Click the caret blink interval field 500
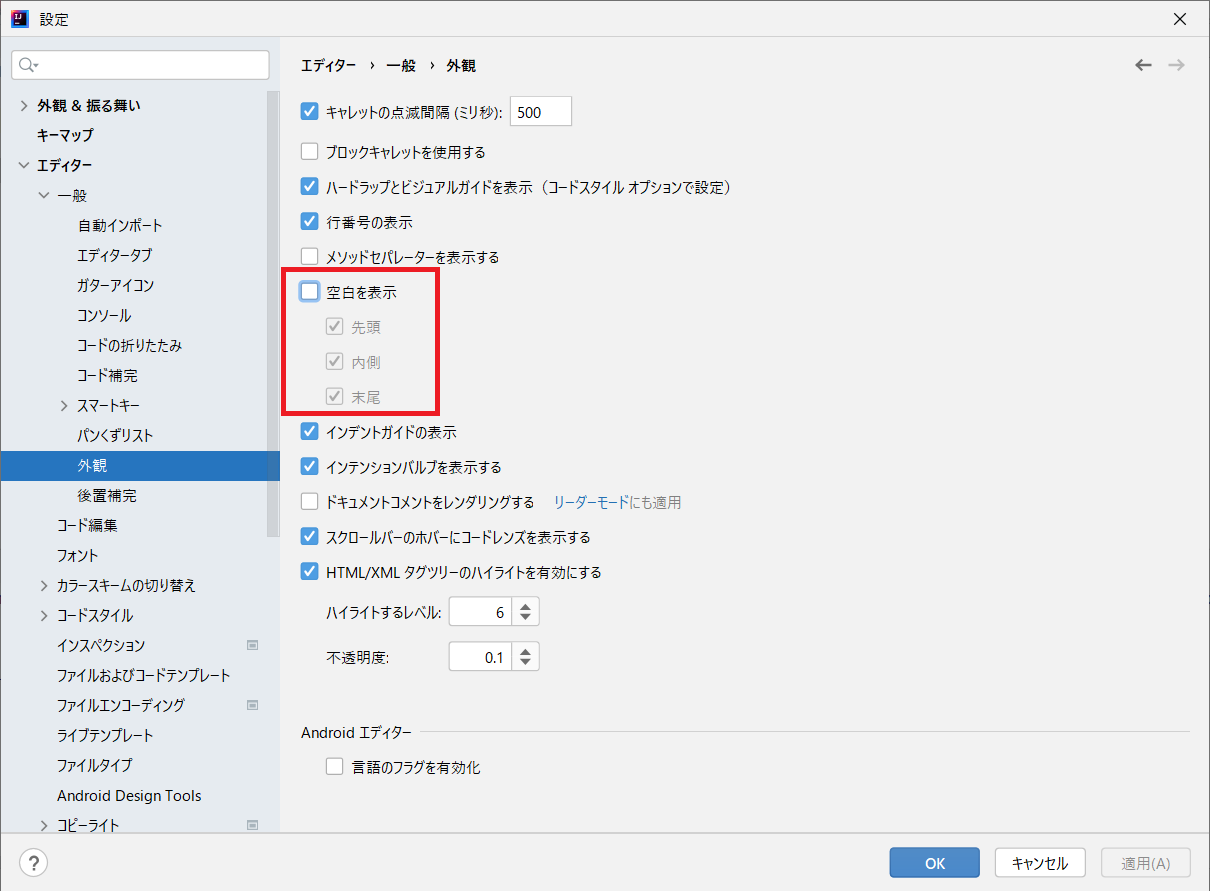1210x891 pixels. pos(541,112)
